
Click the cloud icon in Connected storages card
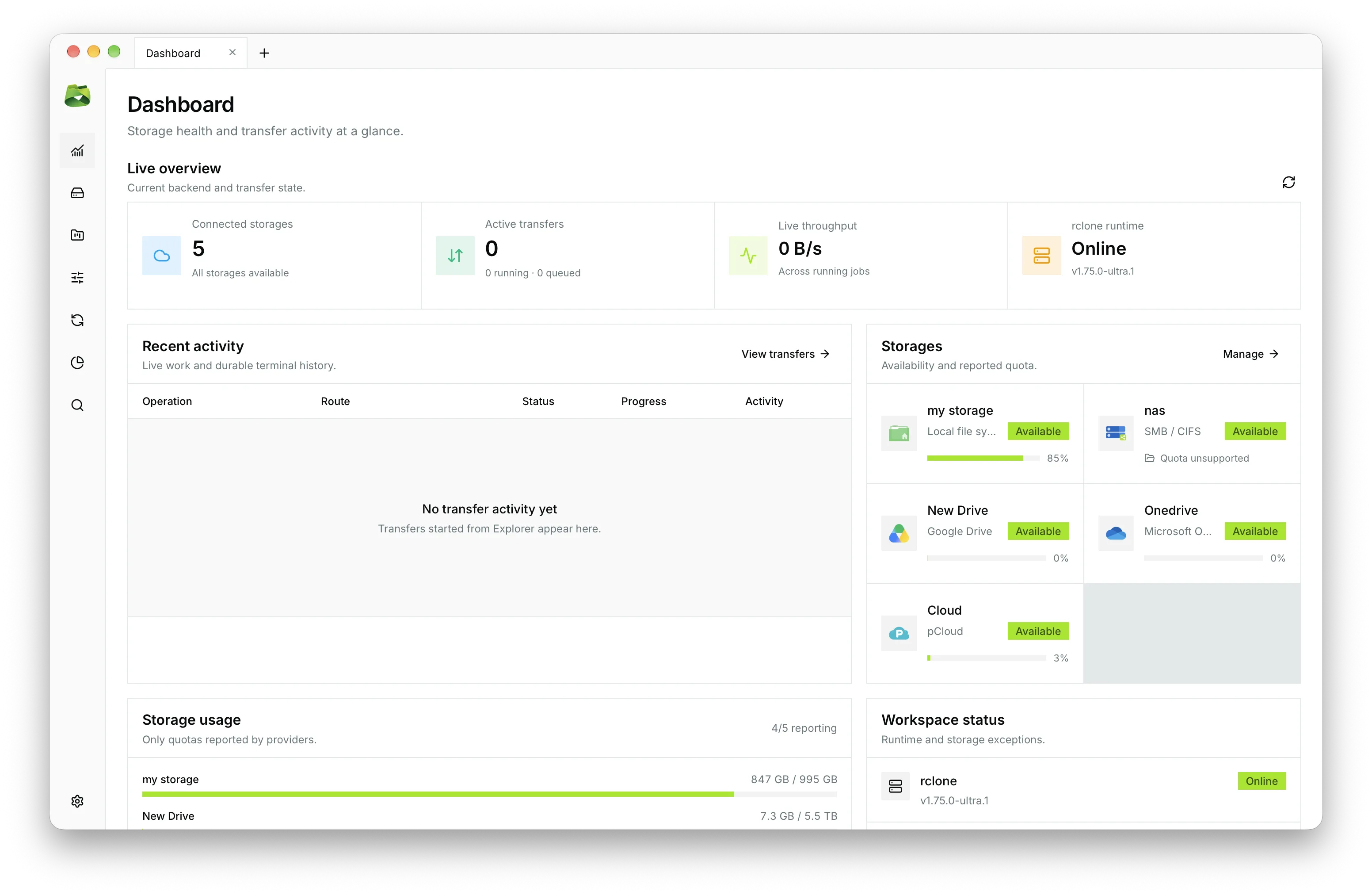click(162, 256)
